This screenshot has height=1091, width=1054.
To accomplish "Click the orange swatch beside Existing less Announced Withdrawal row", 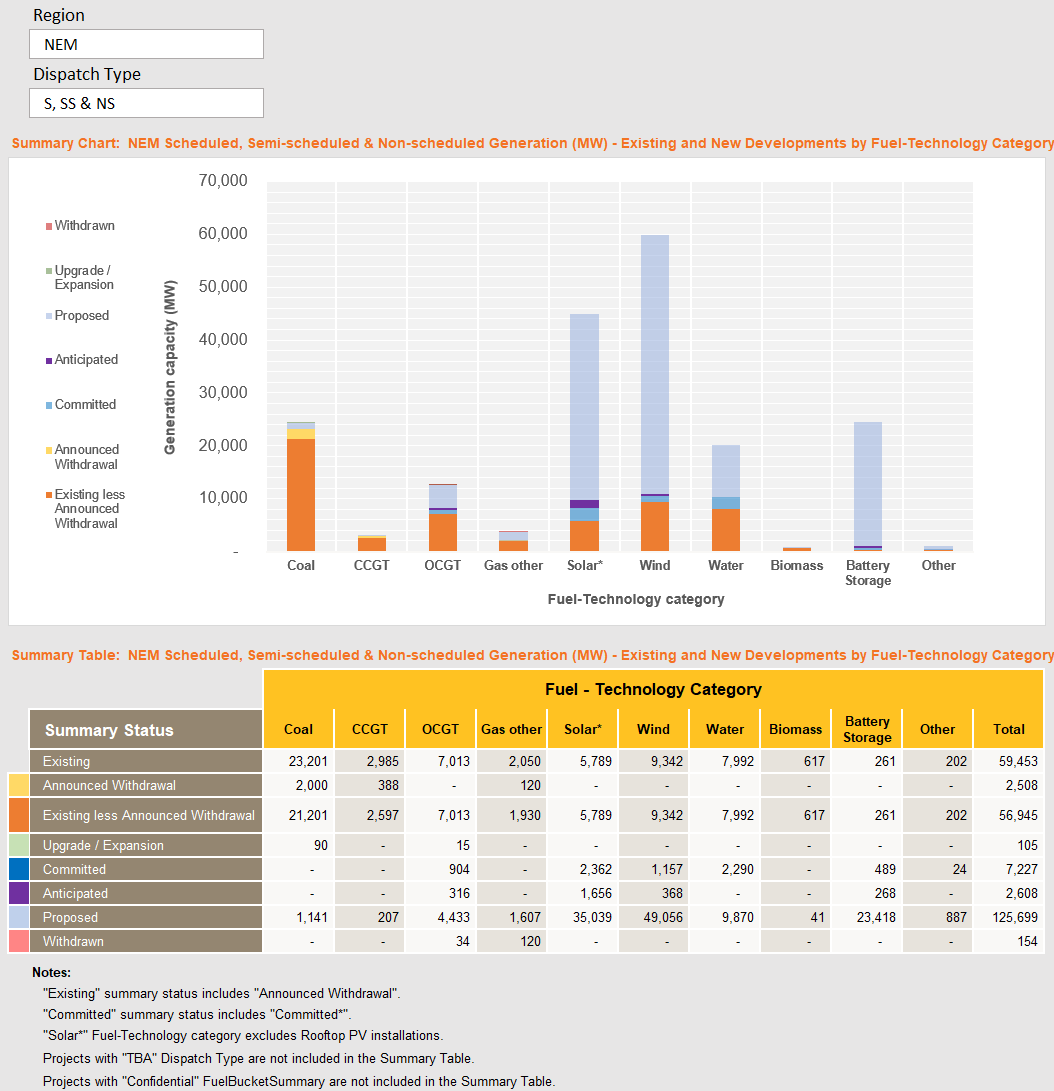I will (x=19, y=815).
